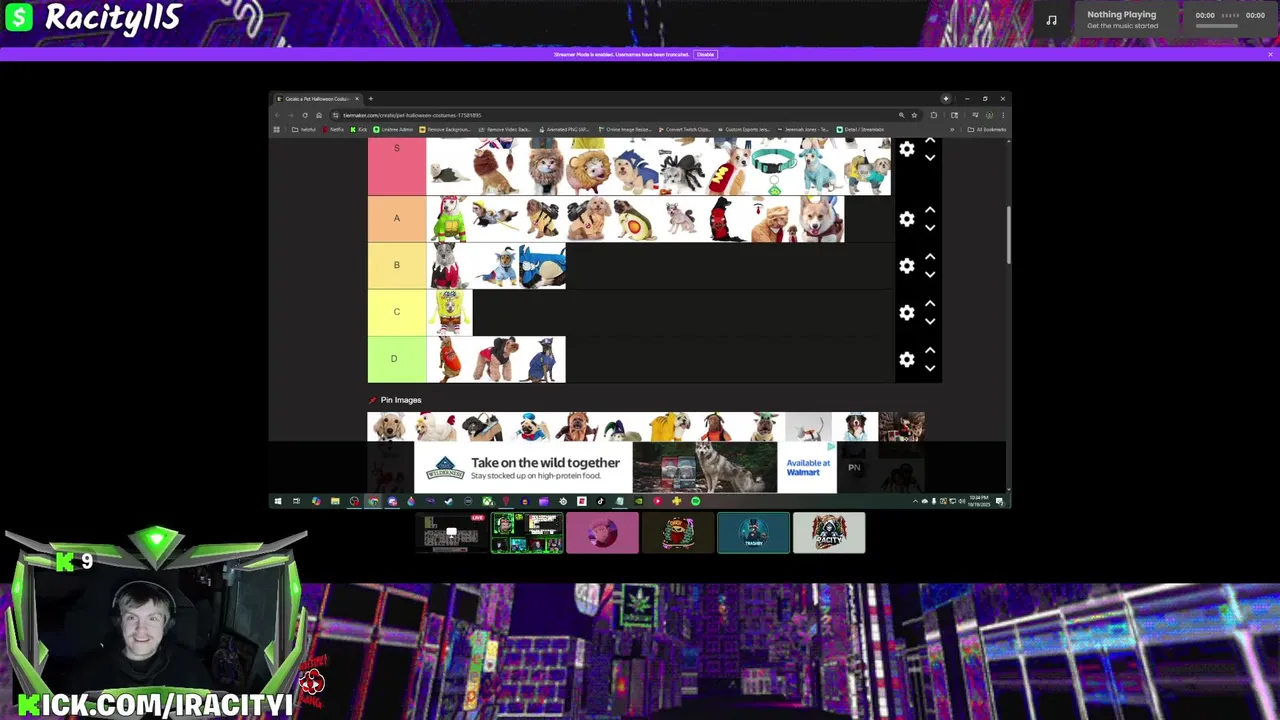The image size is (1280, 720).
Task: Move the S tier row down
Action: click(930, 158)
